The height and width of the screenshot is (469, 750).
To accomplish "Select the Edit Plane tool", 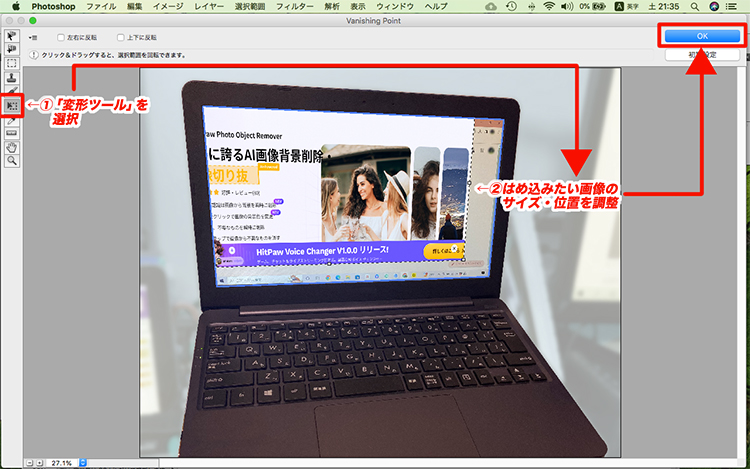I will 11,36.
